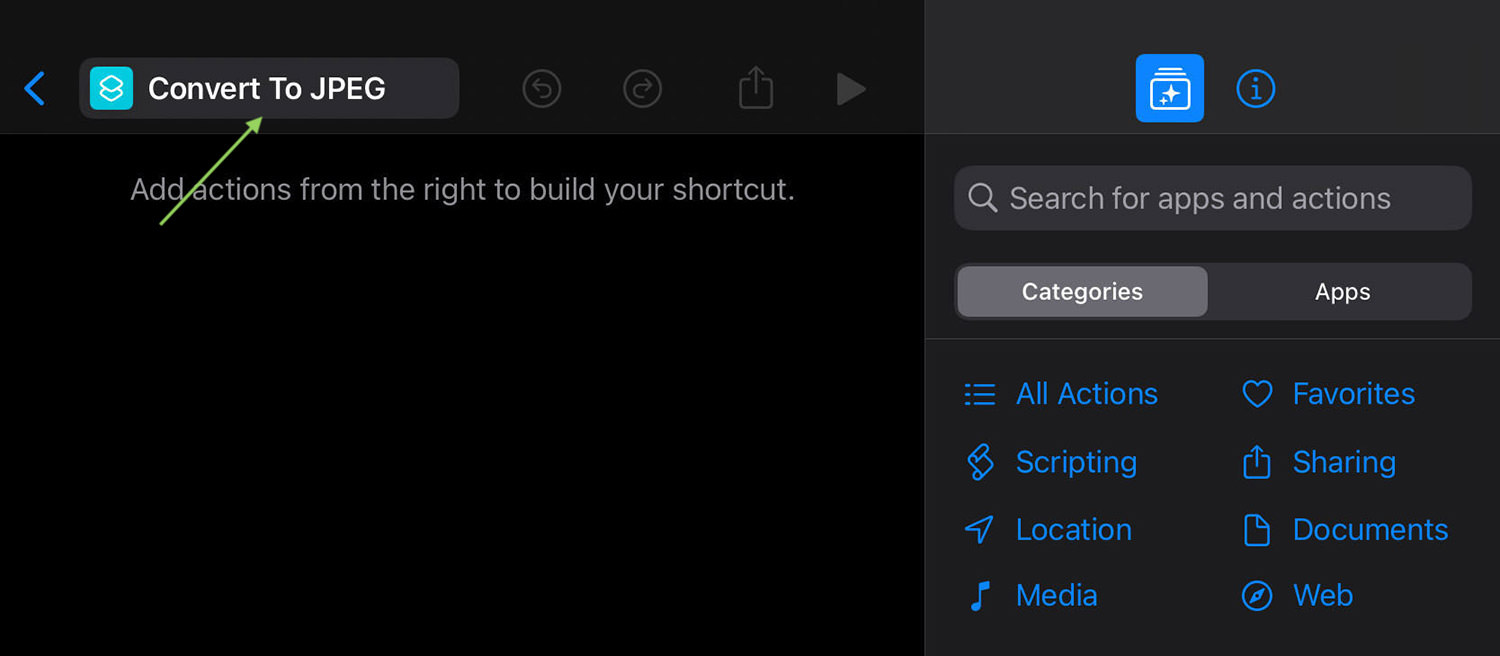The image size is (1500, 656).
Task: Click the Search for apps and actions field
Action: point(1213,198)
